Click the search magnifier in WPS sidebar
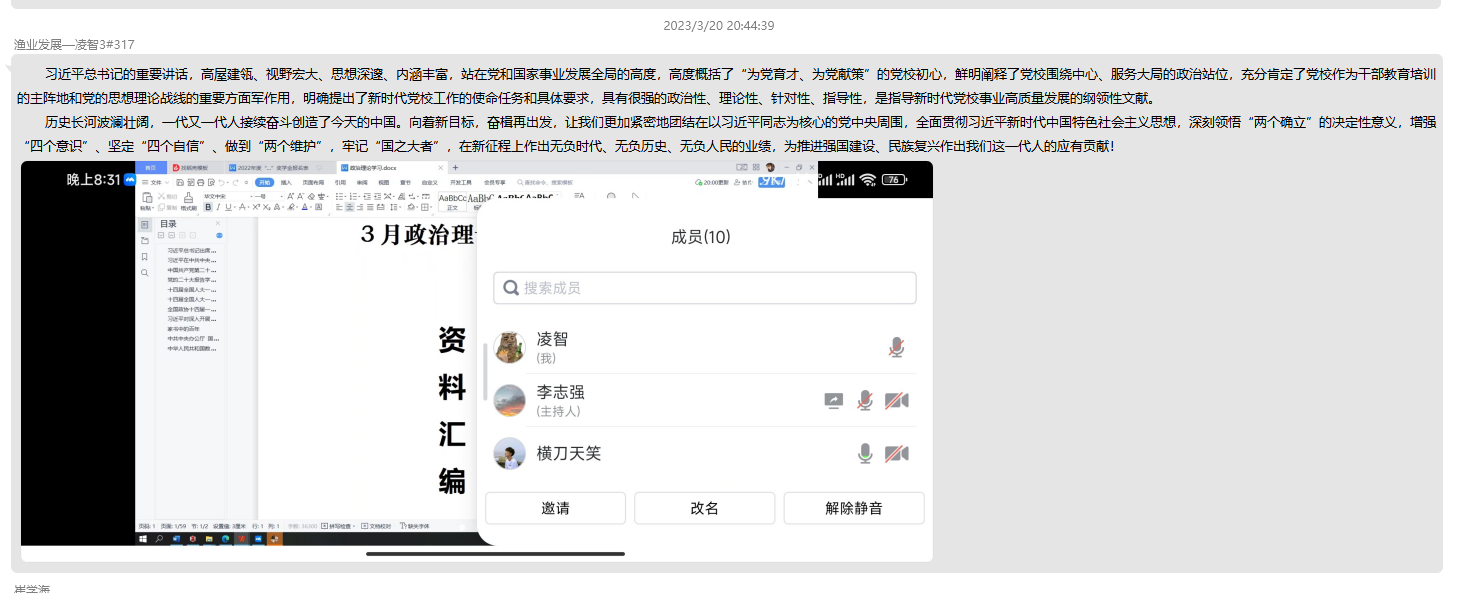The width and height of the screenshot is (1466, 593). 145,272
